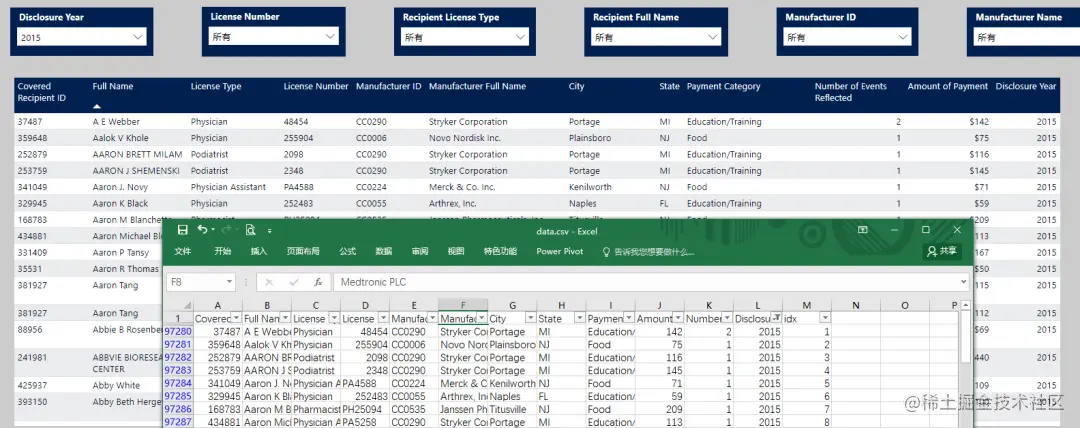Viewport: 1080px width, 428px height.
Task: Click report cell 'Arthrex, Inc.'
Action: (453, 203)
